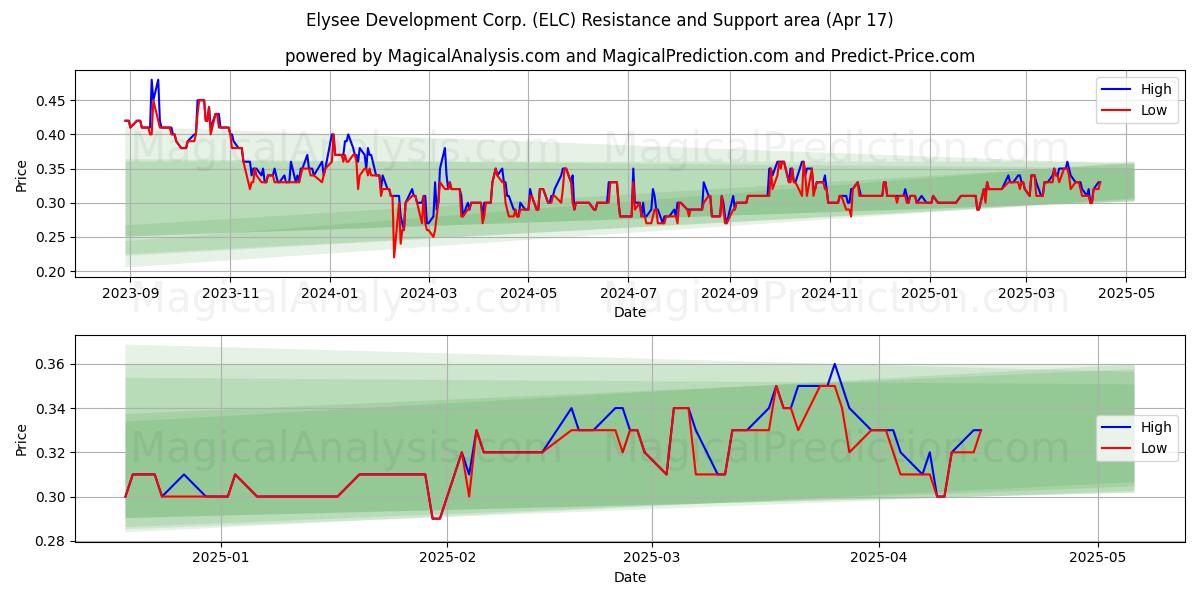
Task: Click the 'powered by MagicalAnalysis.com' subtitle
Action: [x=630, y=56]
